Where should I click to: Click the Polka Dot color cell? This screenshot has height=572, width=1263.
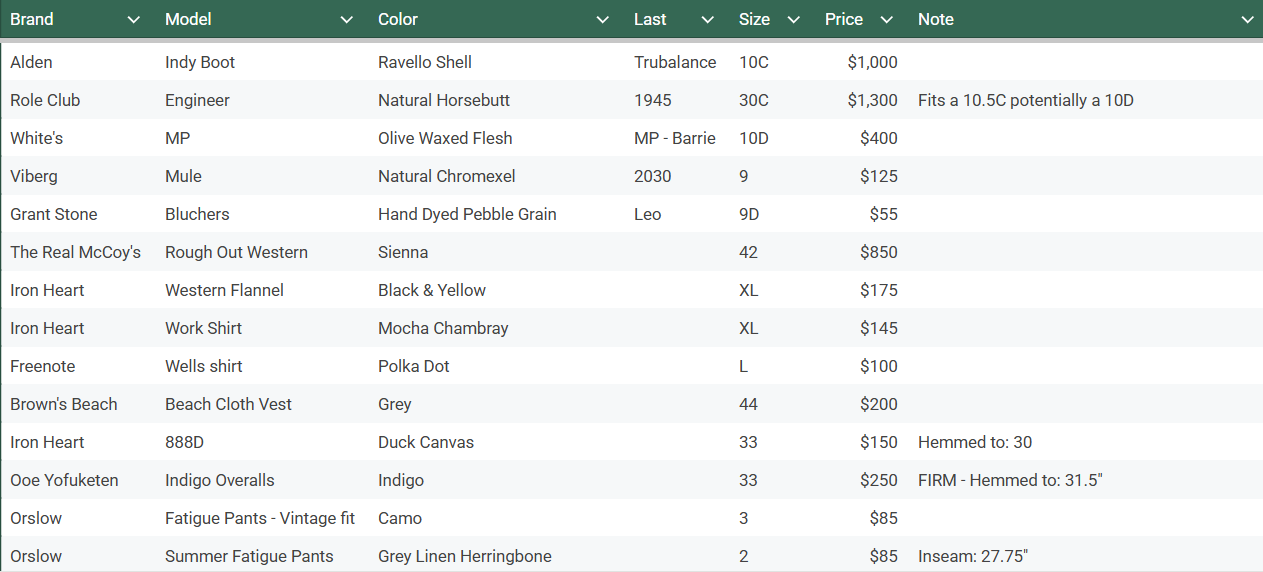(x=414, y=366)
